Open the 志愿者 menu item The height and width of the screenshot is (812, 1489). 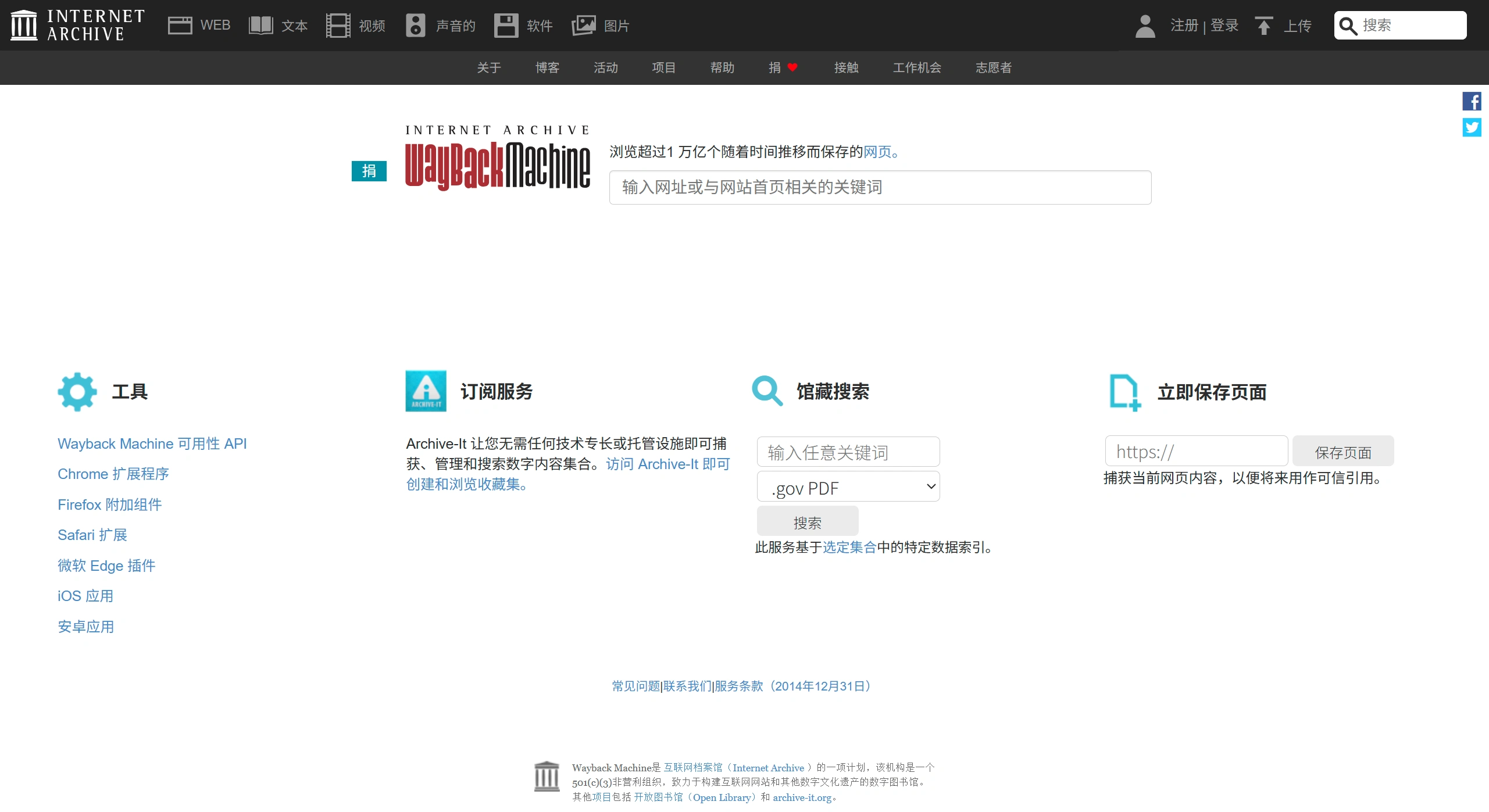(994, 67)
